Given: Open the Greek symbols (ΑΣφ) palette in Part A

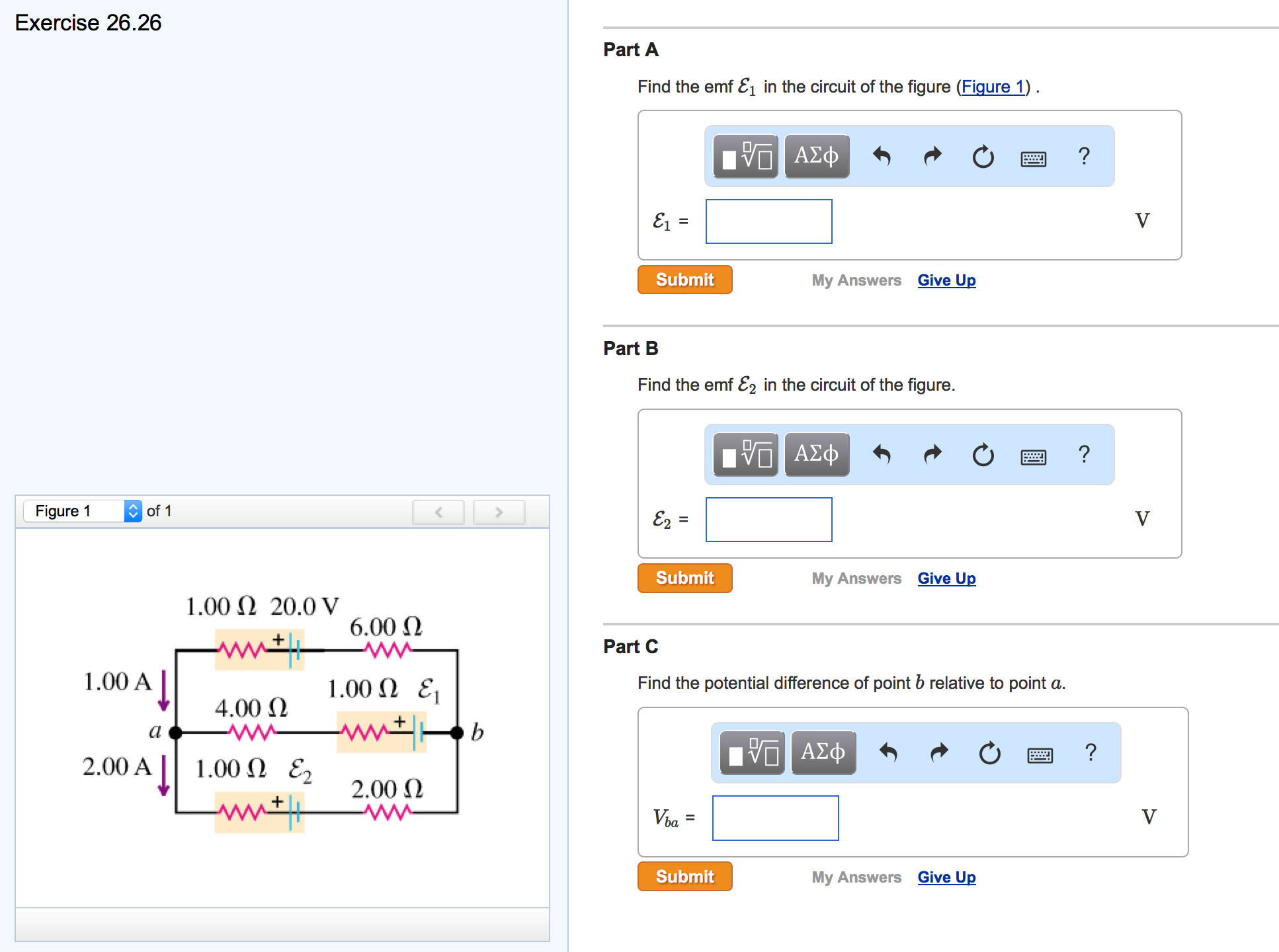Looking at the screenshot, I should [817, 156].
